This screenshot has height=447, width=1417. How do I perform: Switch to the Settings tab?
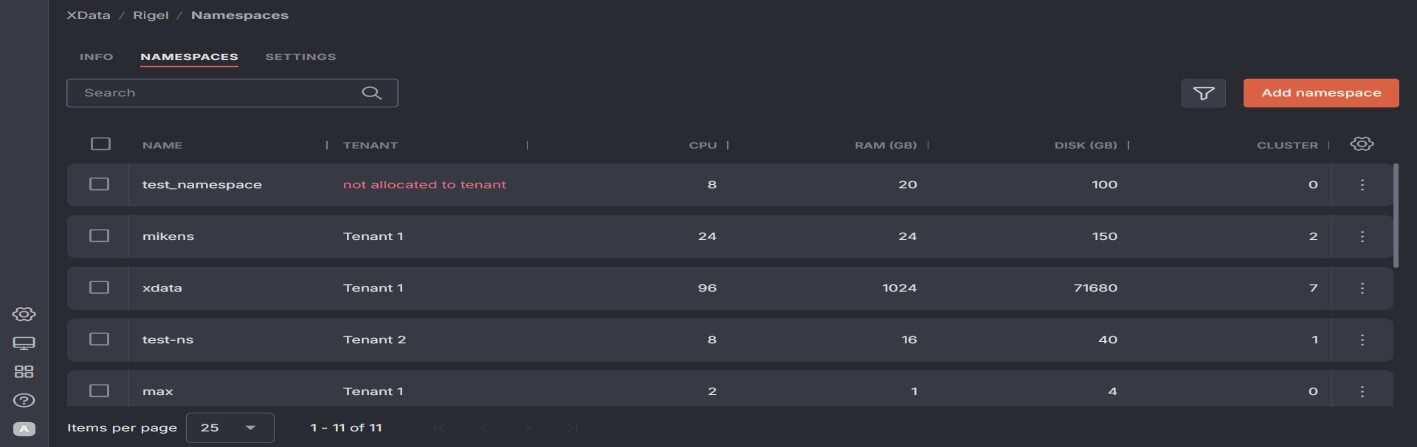click(300, 57)
